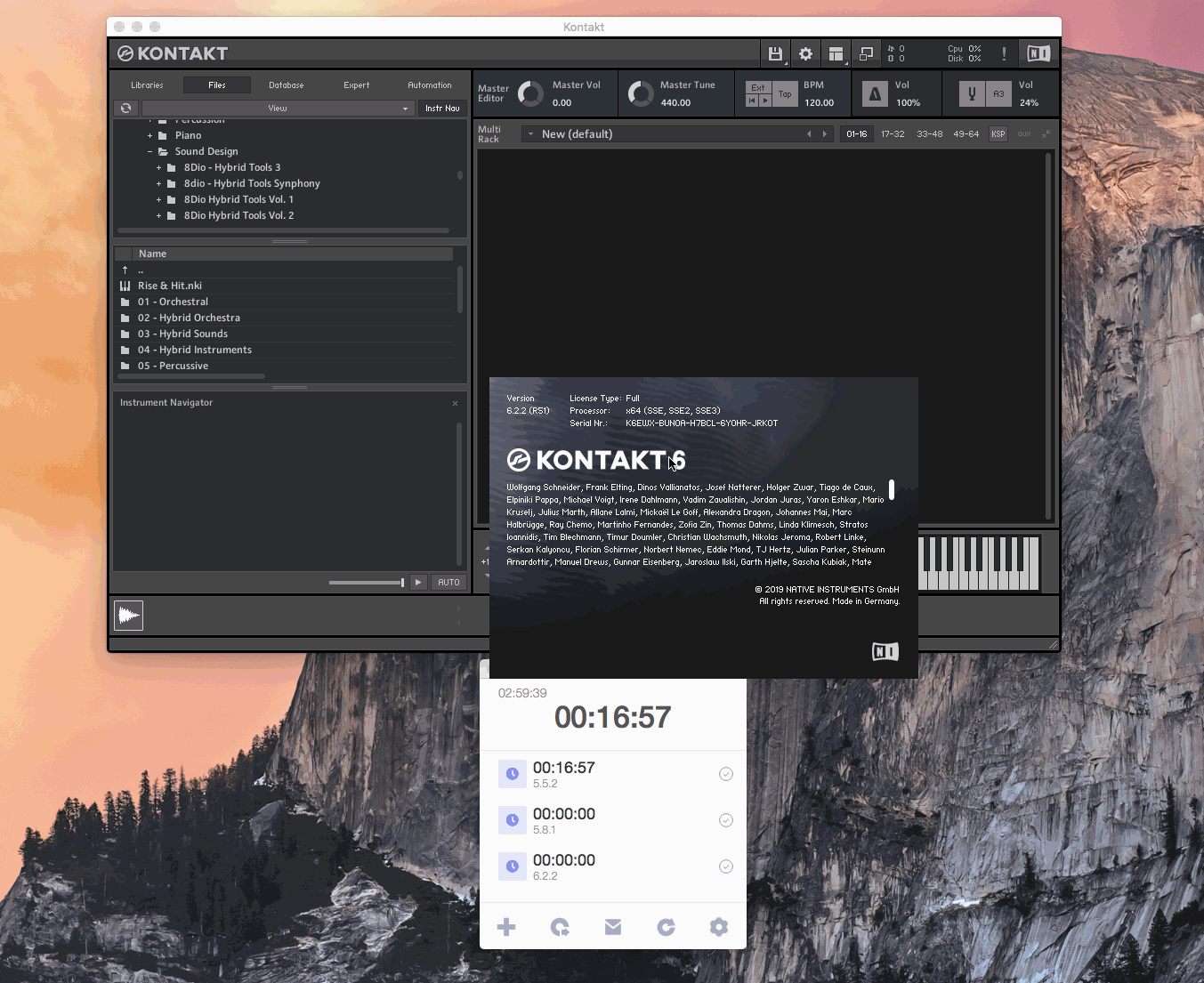Open the Kontakt save/load files menu
The image size is (1204, 983).
tap(775, 53)
